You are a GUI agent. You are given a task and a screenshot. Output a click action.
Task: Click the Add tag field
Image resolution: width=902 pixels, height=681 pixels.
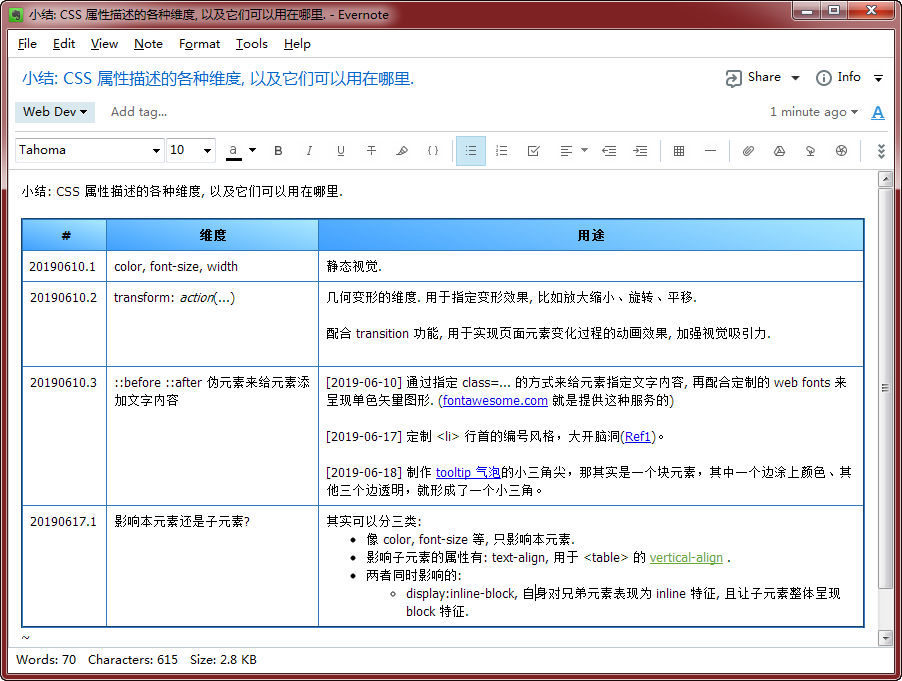tap(139, 112)
